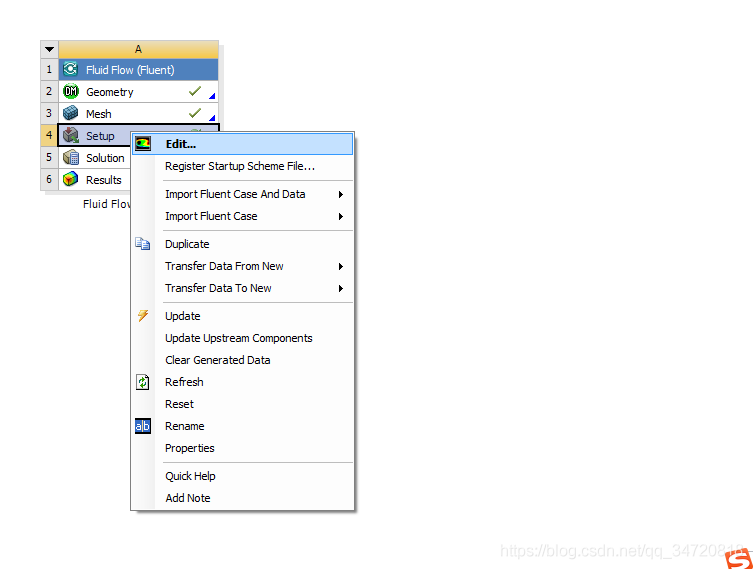Select the Geometry cell label
The width and height of the screenshot is (753, 569).
109,92
